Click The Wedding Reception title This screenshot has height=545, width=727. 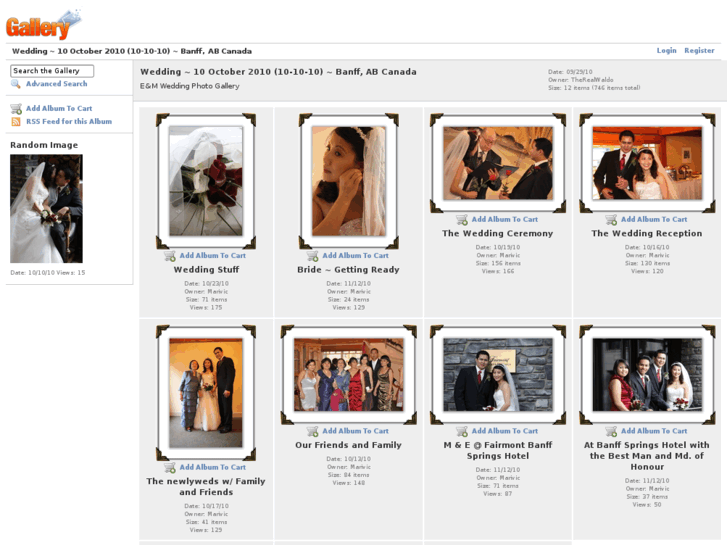pyautogui.click(x=647, y=233)
